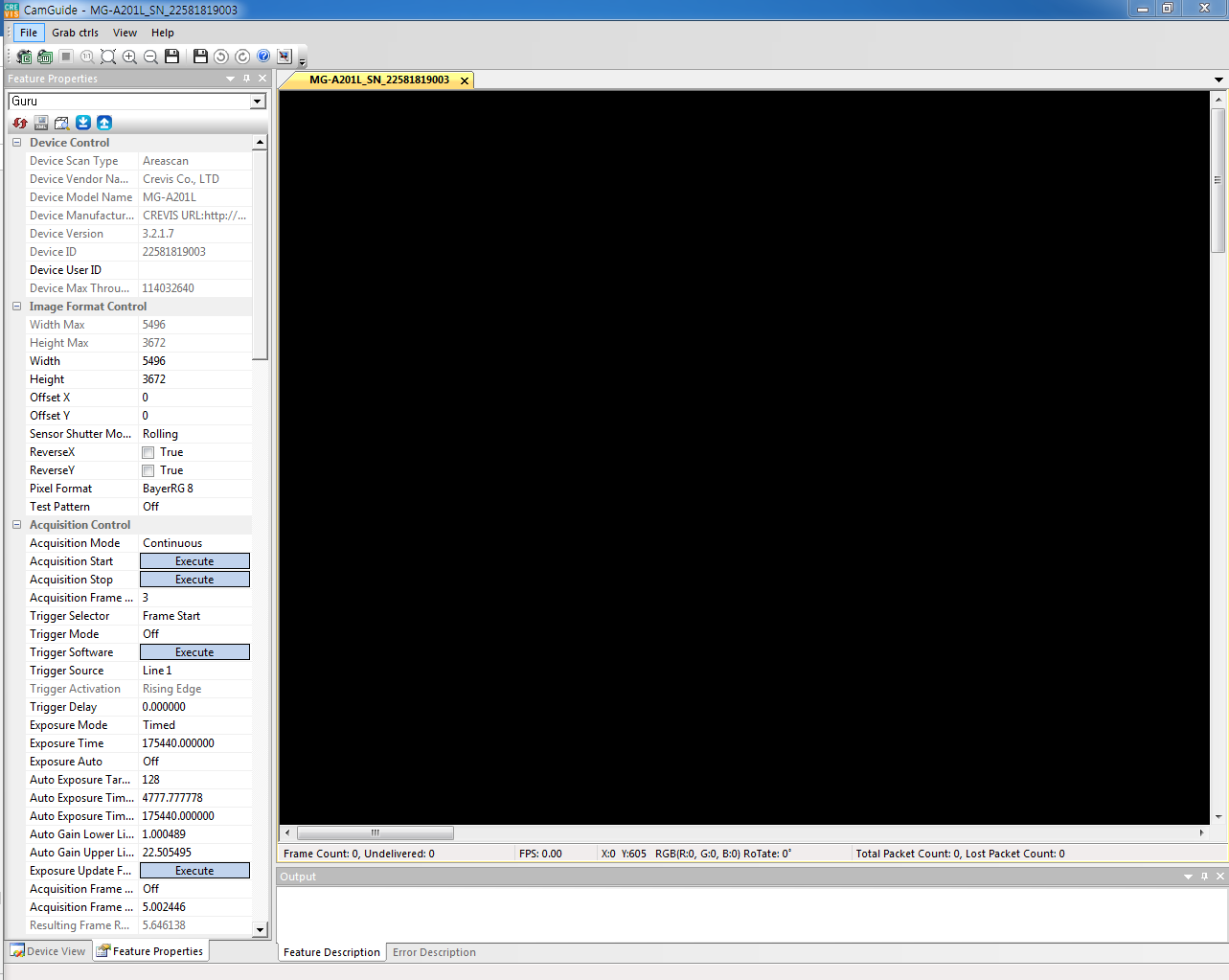Rotate image counterclockwise
This screenshot has width=1229, height=980.
click(221, 57)
